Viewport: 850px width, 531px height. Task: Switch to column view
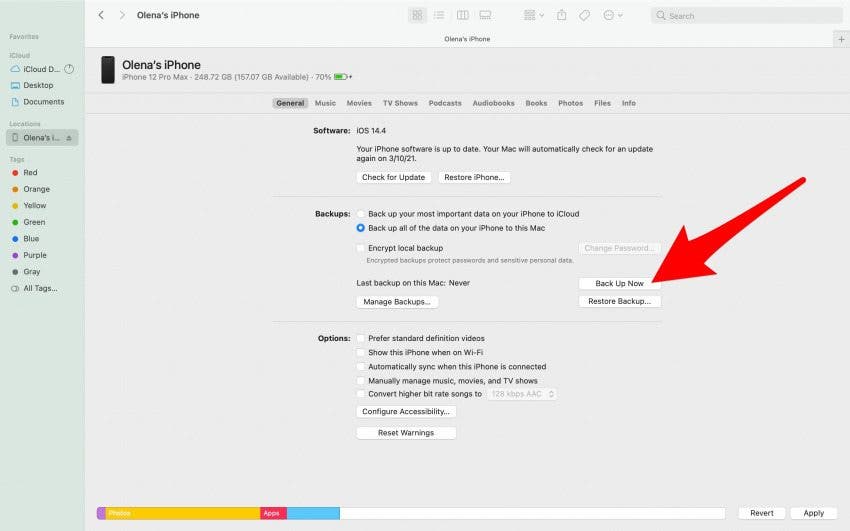[462, 15]
